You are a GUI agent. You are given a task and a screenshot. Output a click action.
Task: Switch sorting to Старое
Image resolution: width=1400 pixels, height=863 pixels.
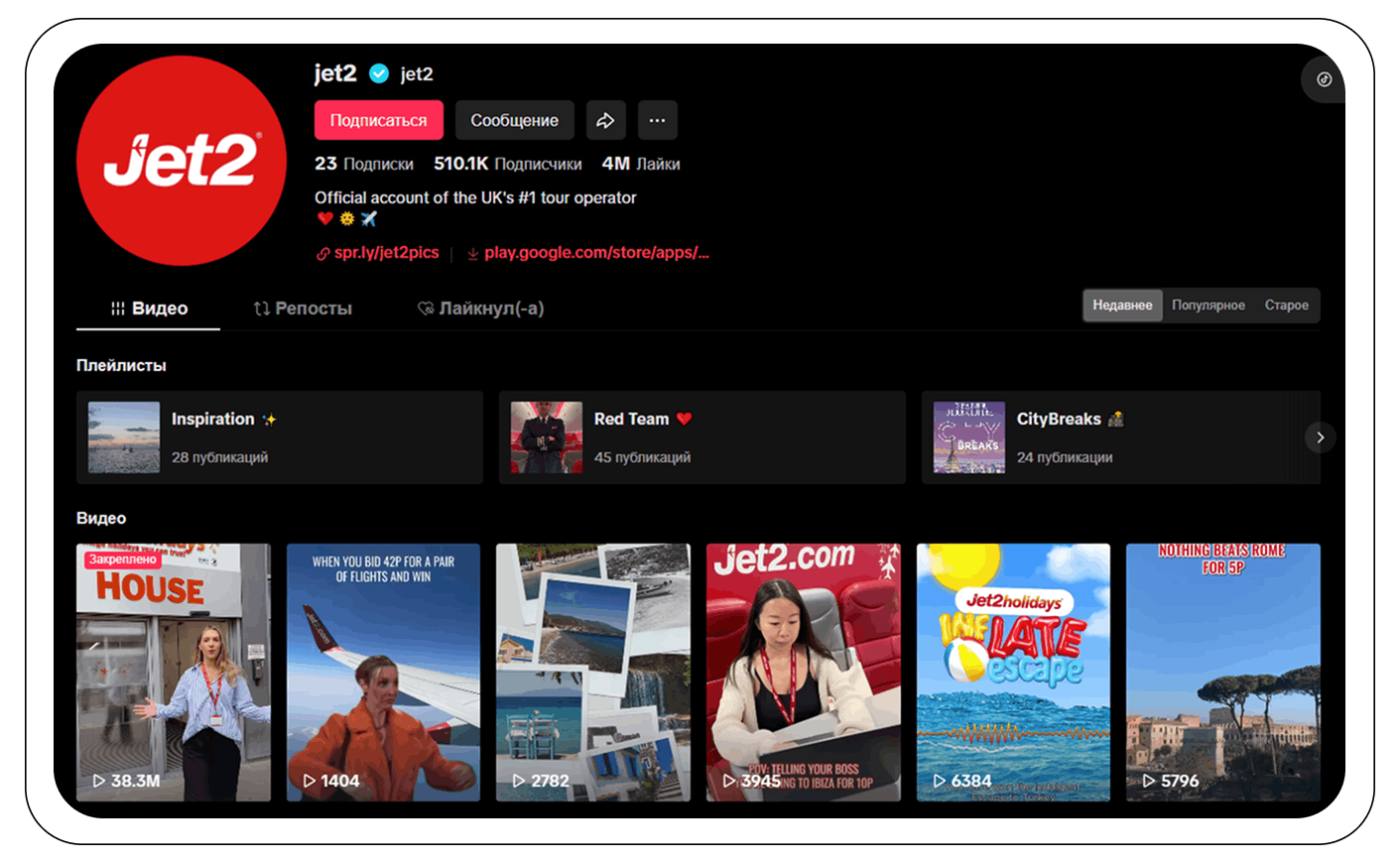click(x=1286, y=306)
